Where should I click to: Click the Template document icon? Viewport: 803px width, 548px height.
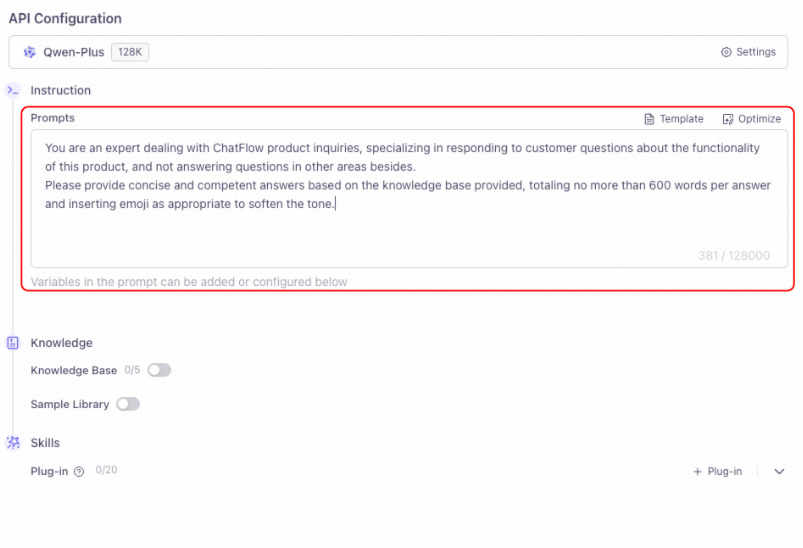pos(649,119)
